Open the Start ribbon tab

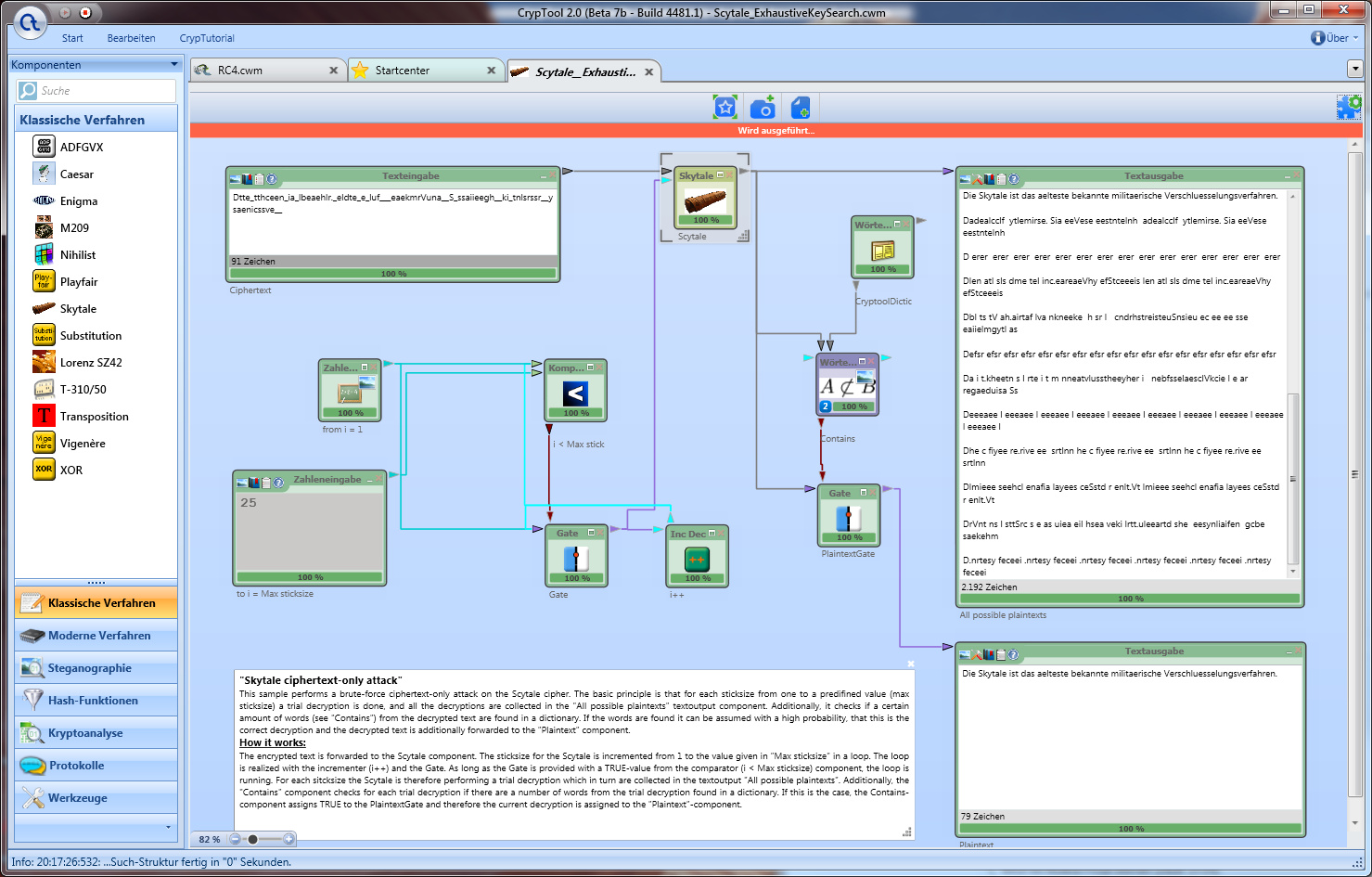(x=72, y=38)
